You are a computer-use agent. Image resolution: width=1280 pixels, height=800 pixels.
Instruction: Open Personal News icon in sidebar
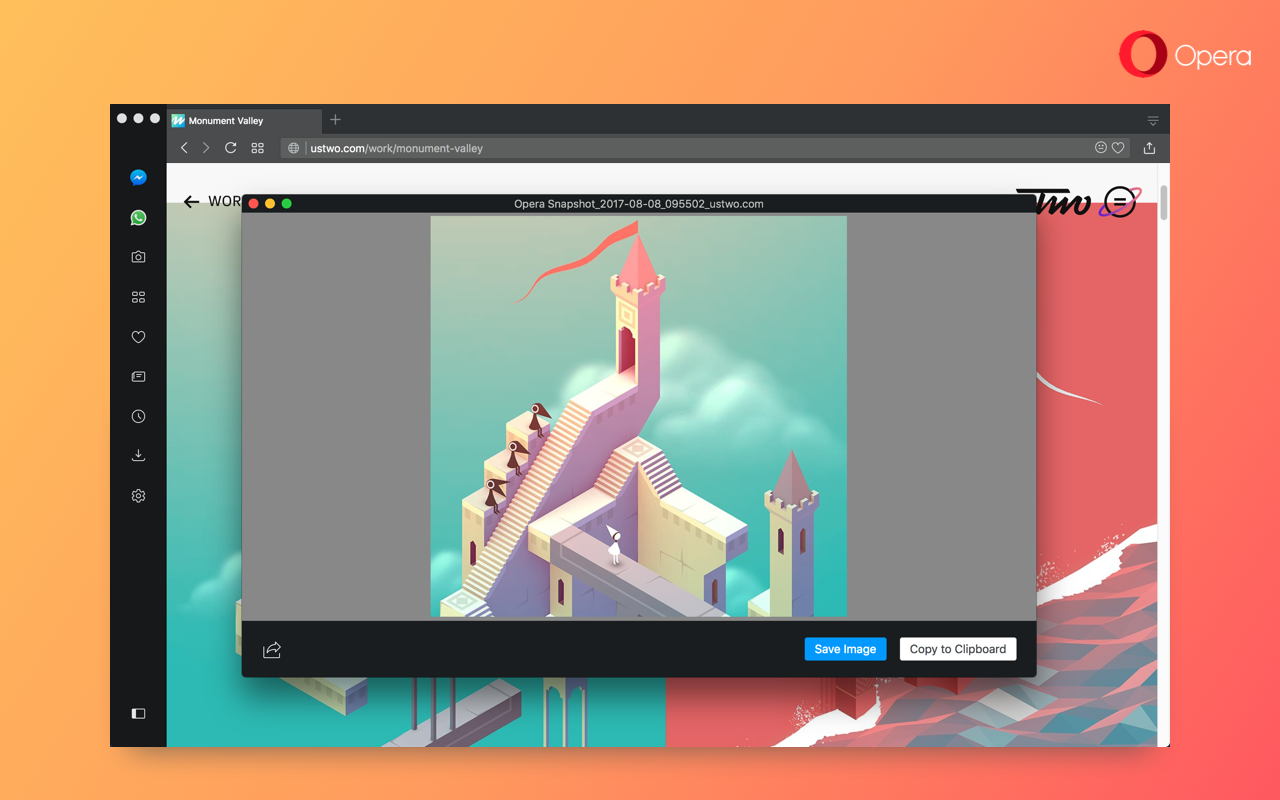(x=138, y=377)
